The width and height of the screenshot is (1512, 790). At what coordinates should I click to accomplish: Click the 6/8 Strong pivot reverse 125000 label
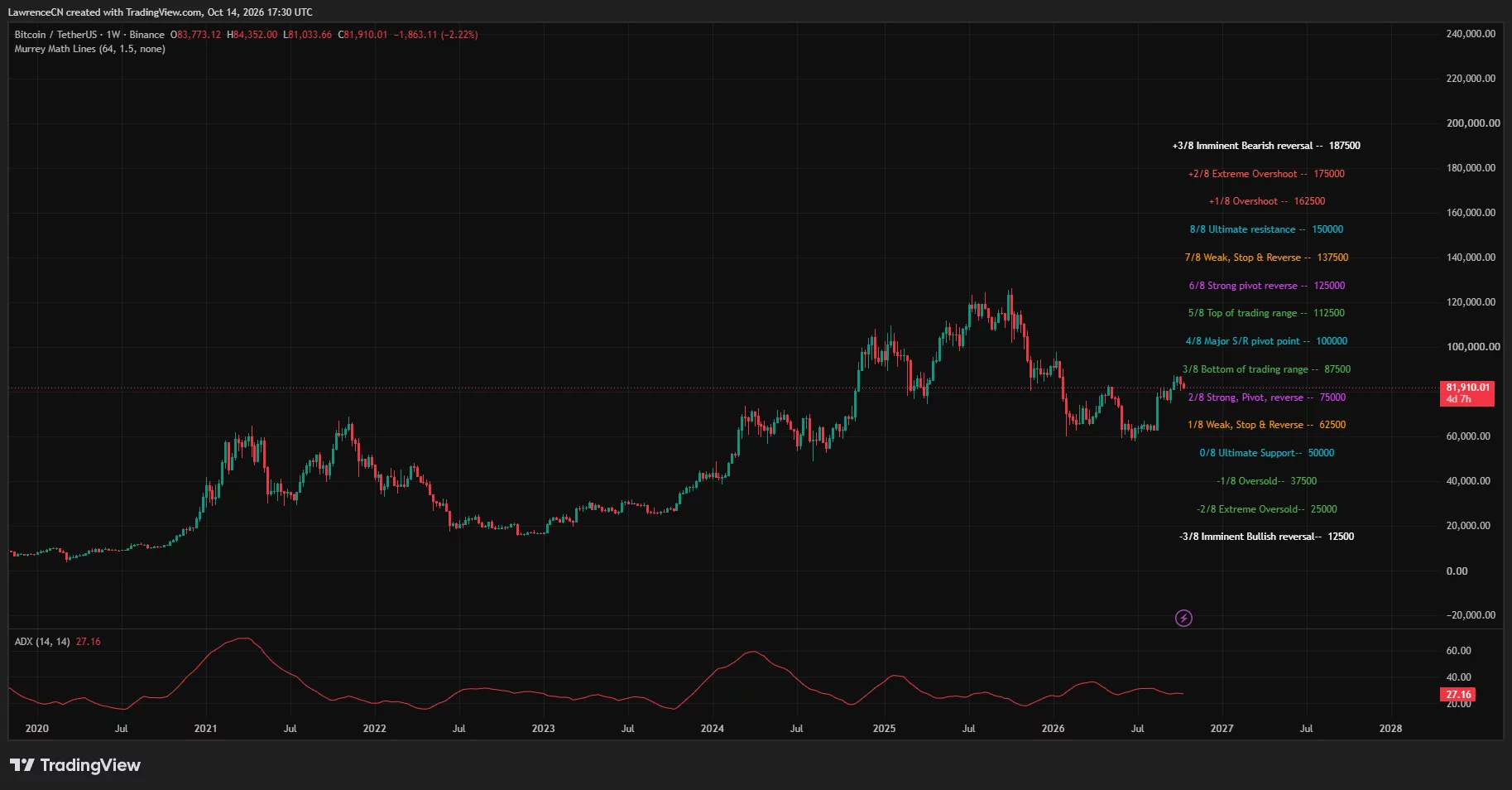point(1267,286)
